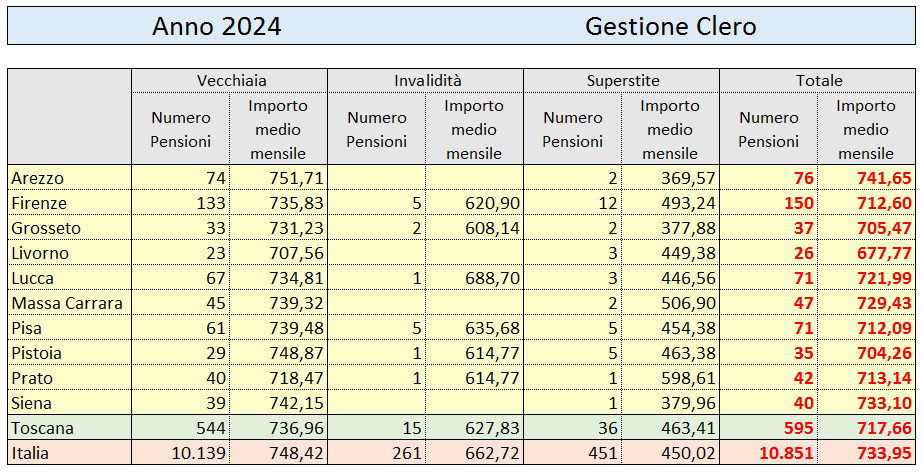
Task: Click the Firenze row label
Action: point(39,204)
